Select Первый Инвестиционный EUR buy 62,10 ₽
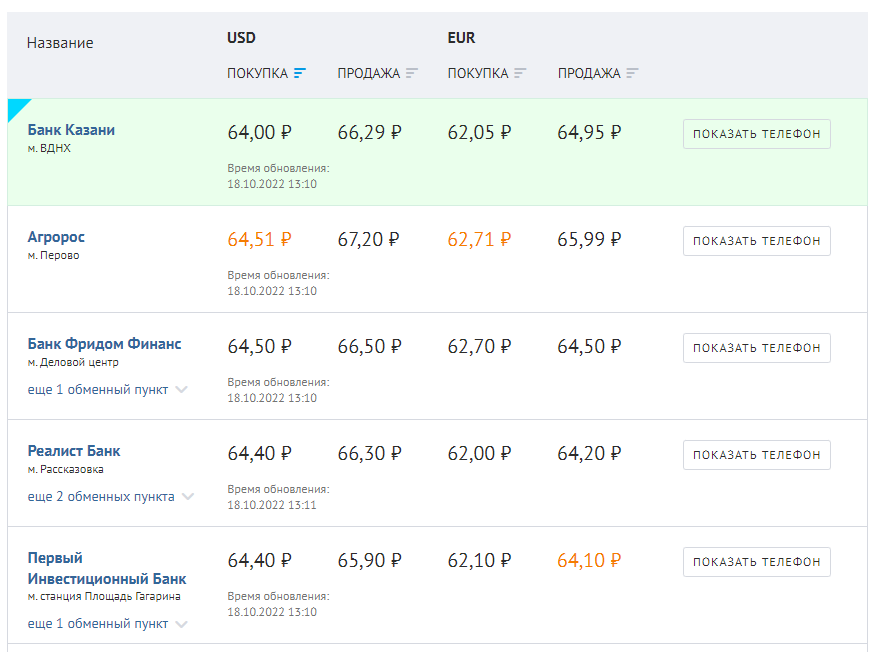This screenshot has height=652, width=873. 479,560
